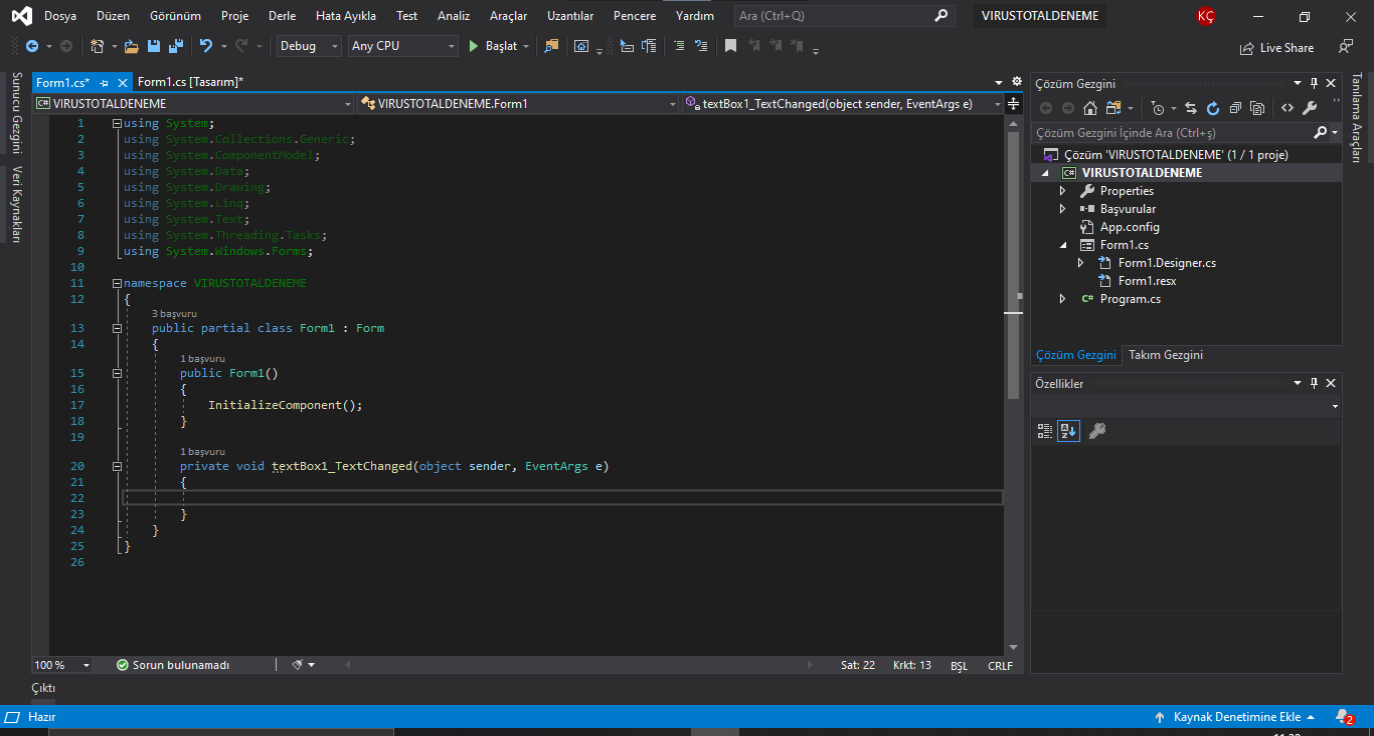1374x736 pixels.
Task: Navigate backward with the blue back arrow
Action: point(32,46)
